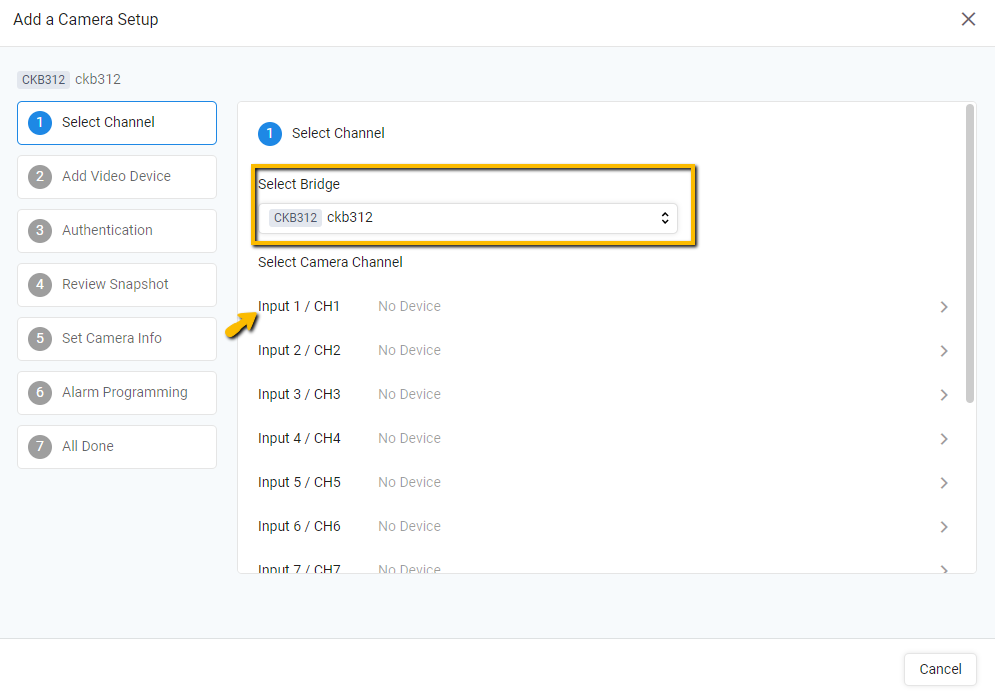Select the Input 1 / CH1 channel row
The height and width of the screenshot is (696, 995).
click(603, 306)
